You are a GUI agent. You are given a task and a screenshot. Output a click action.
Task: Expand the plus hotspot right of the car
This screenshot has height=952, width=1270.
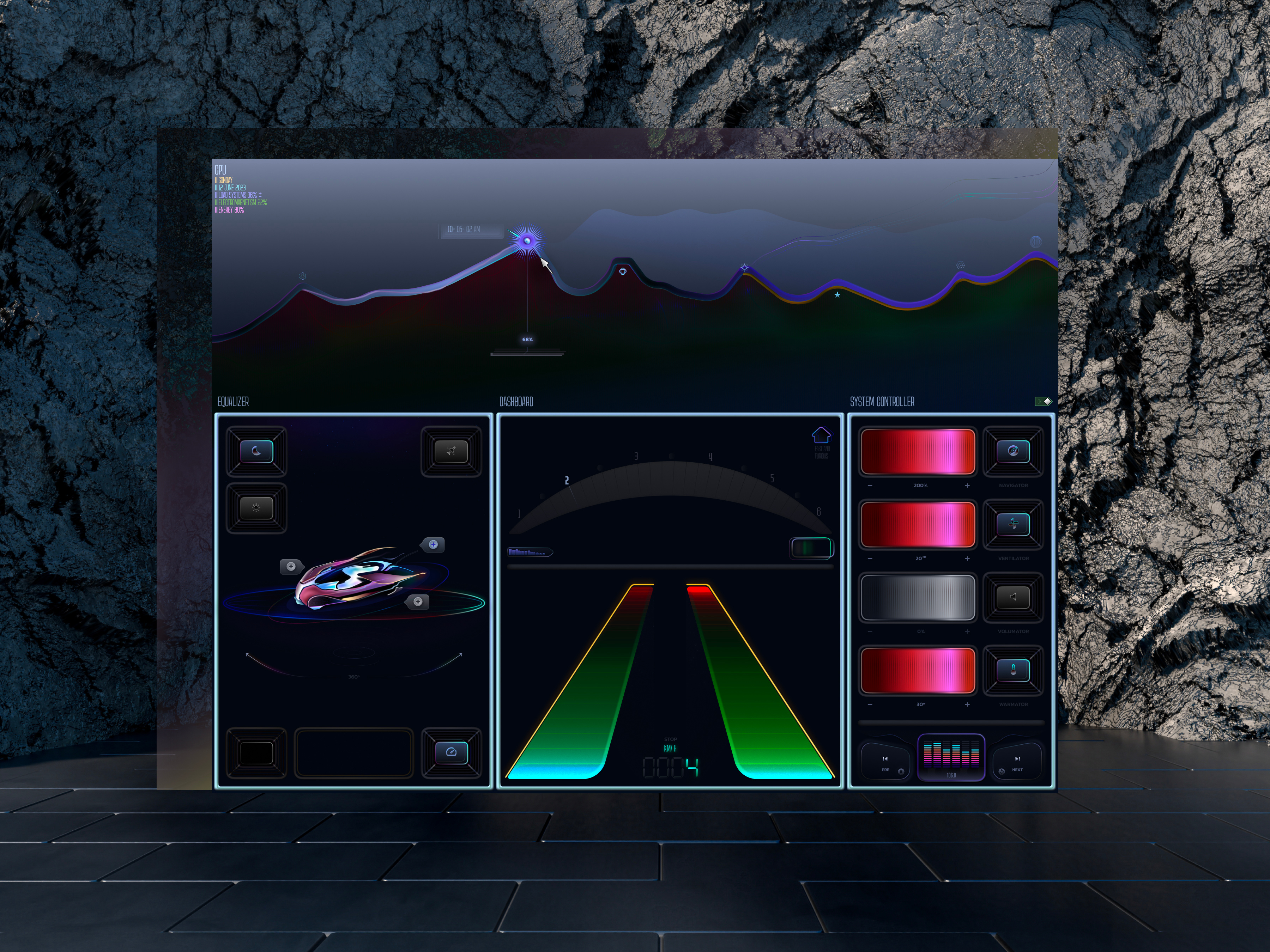pos(418,602)
